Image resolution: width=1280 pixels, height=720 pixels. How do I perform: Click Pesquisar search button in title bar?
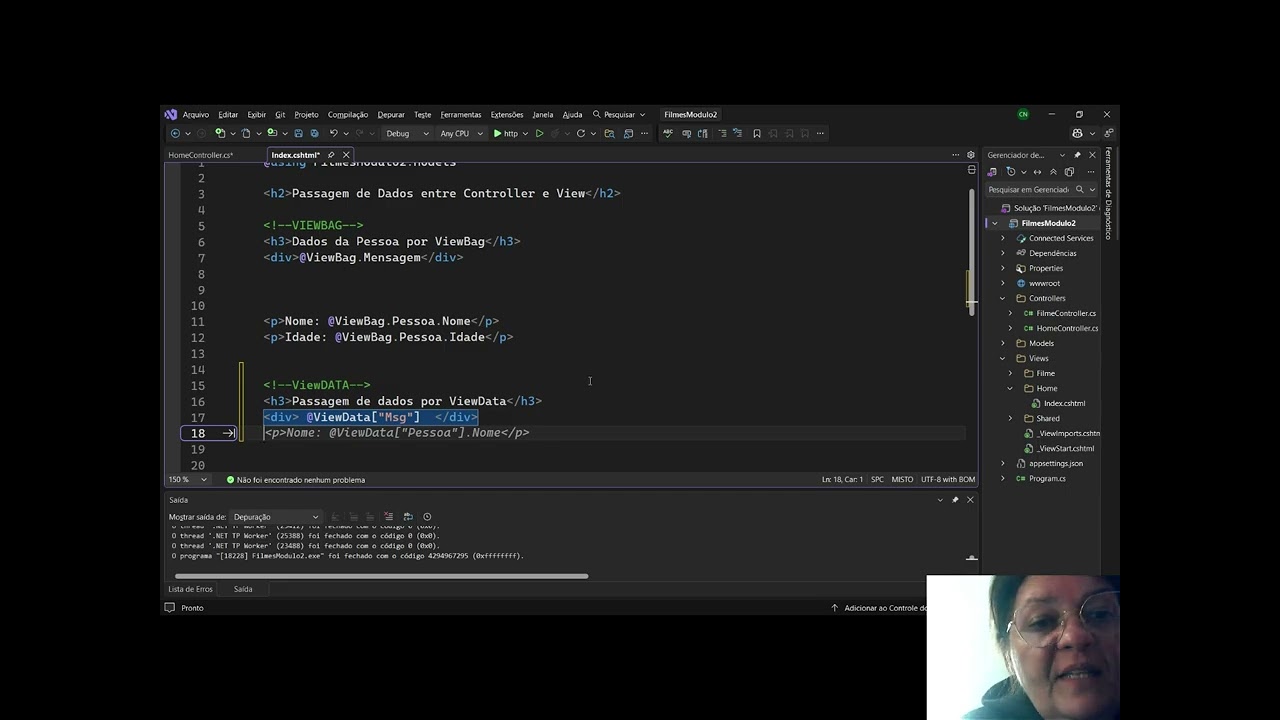[619, 114]
